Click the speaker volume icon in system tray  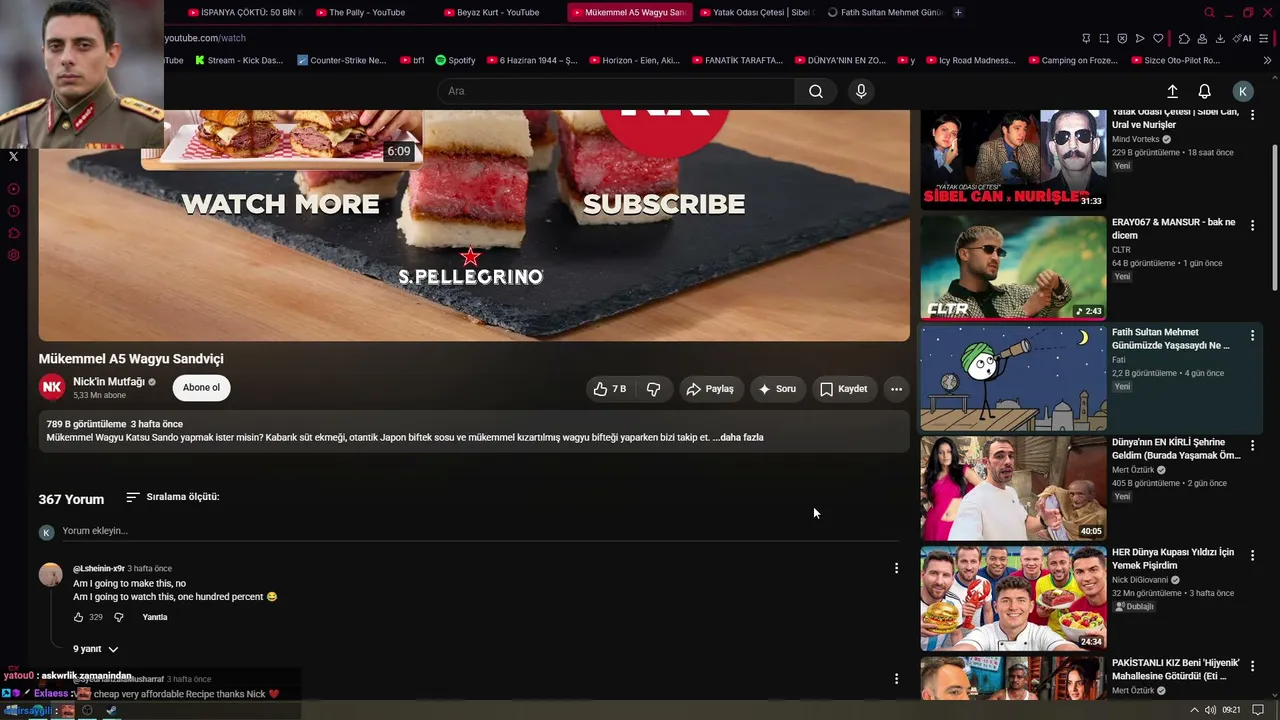pyautogui.click(x=1210, y=710)
